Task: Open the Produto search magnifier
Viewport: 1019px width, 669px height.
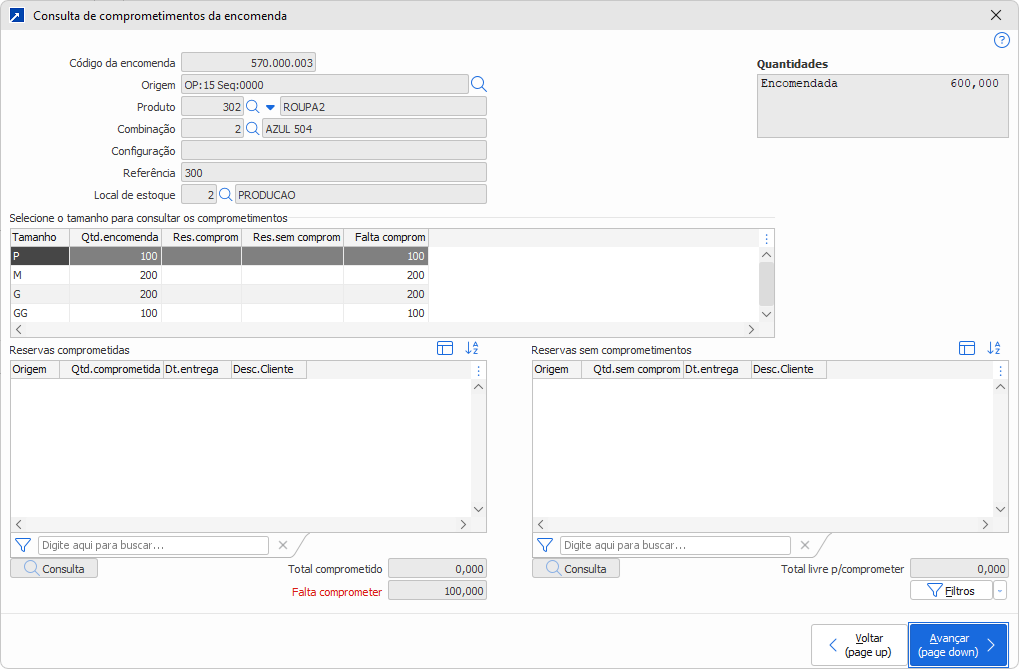Action: pos(253,106)
